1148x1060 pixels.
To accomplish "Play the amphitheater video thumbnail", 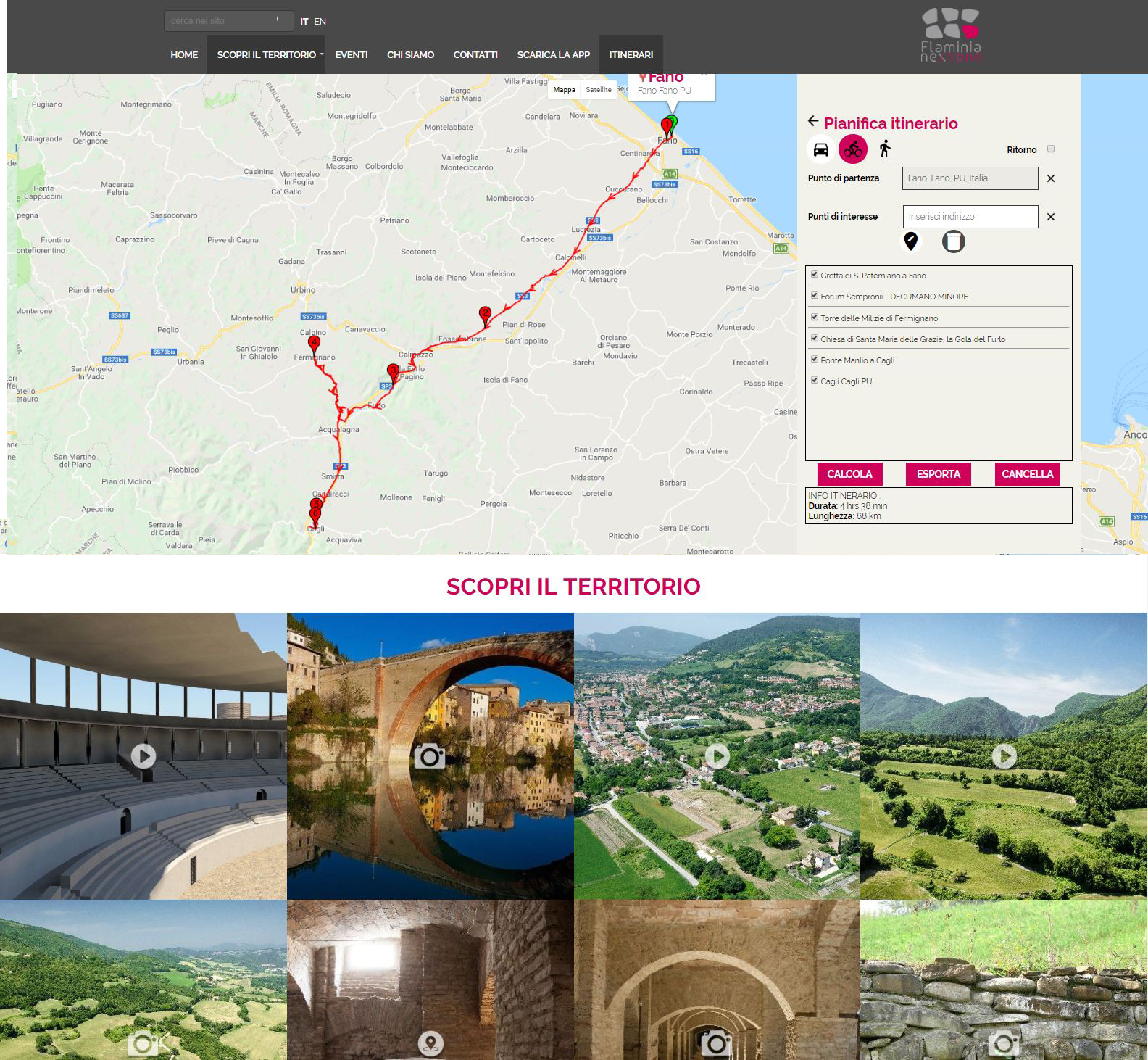I will coord(143,756).
